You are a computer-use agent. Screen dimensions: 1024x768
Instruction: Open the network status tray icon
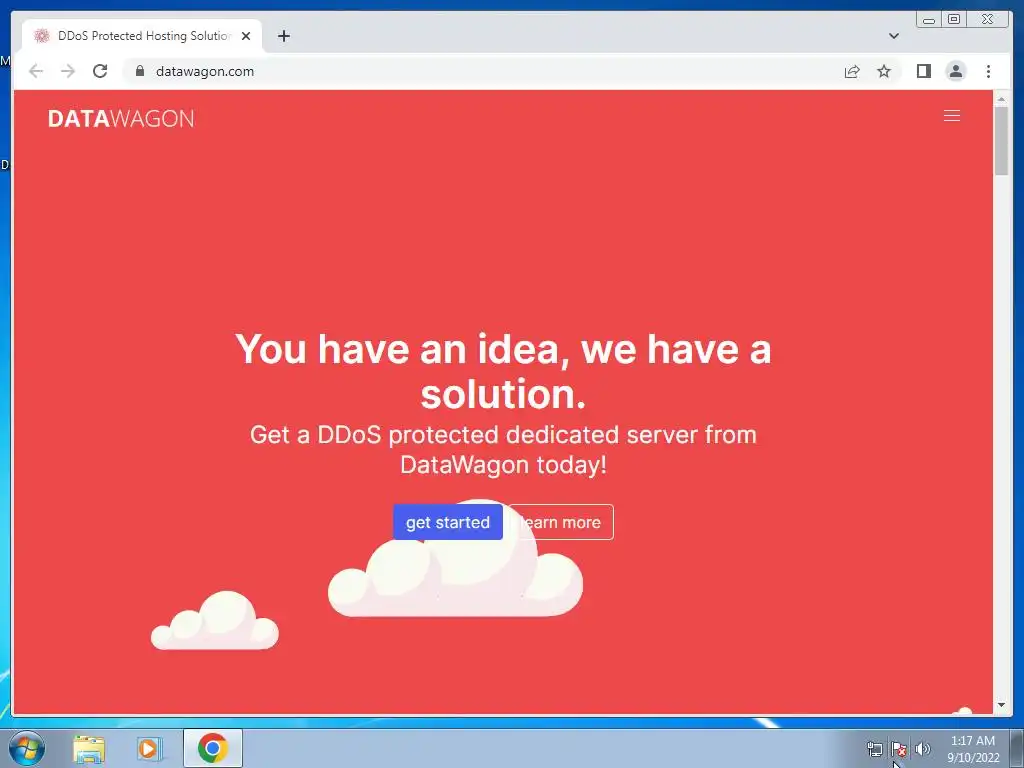(x=874, y=749)
